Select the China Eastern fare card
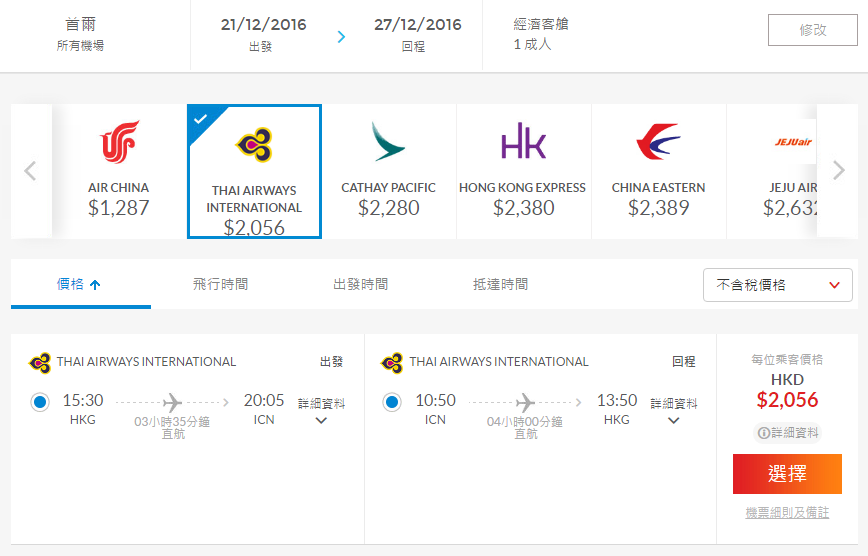The width and height of the screenshot is (868, 556). (658, 171)
